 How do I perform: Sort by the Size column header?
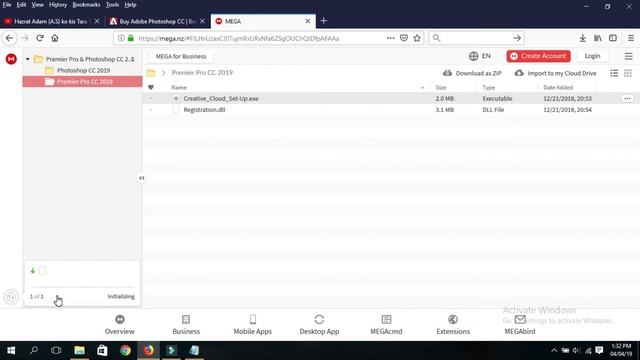pos(441,88)
